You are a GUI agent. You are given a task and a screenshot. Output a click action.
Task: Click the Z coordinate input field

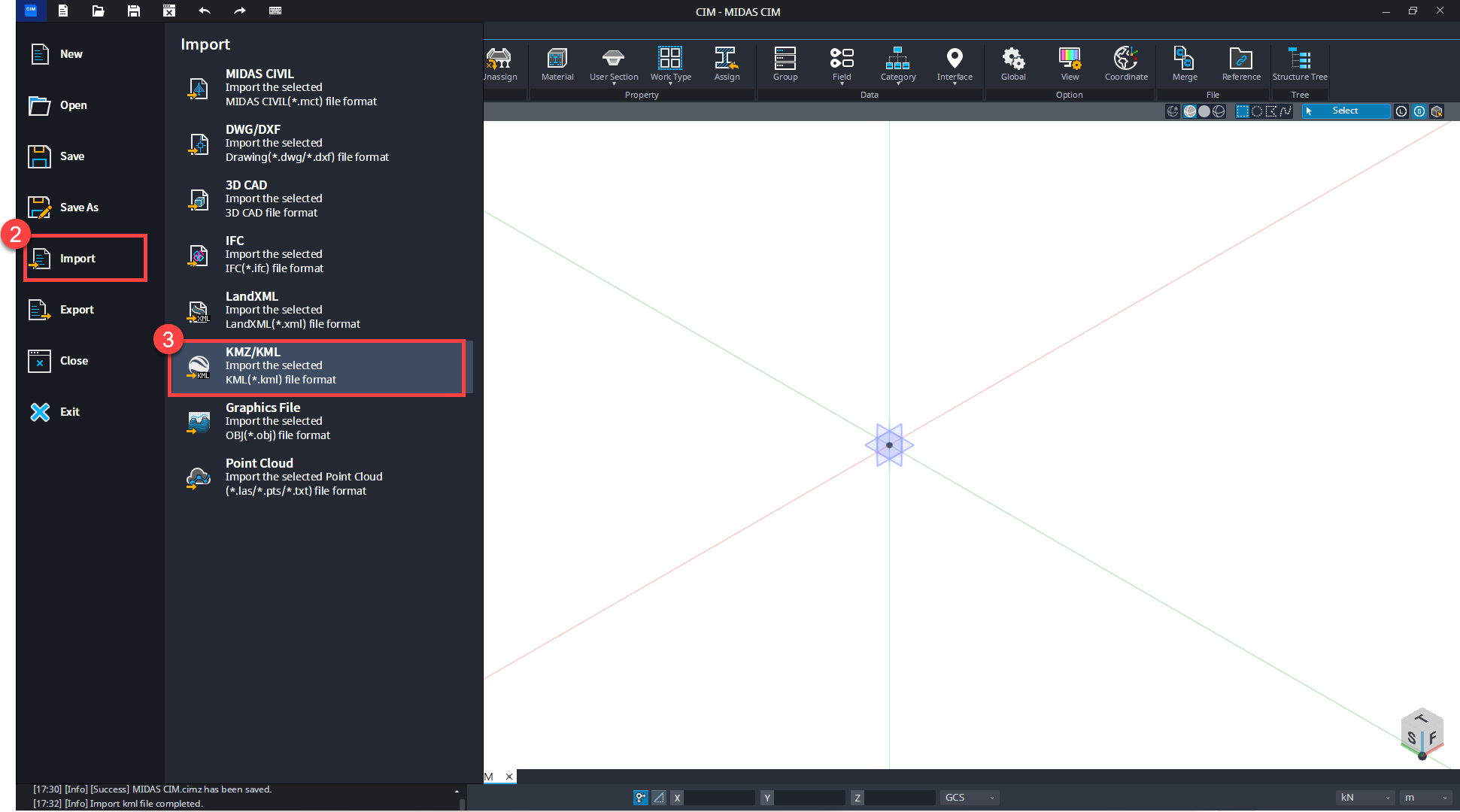pyautogui.click(x=900, y=798)
